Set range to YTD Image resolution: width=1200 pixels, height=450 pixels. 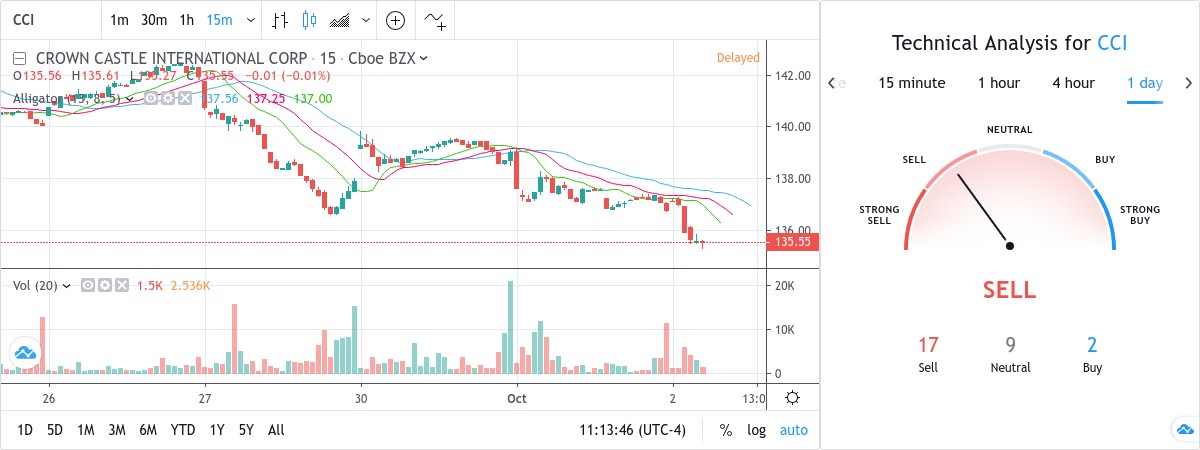[183, 430]
